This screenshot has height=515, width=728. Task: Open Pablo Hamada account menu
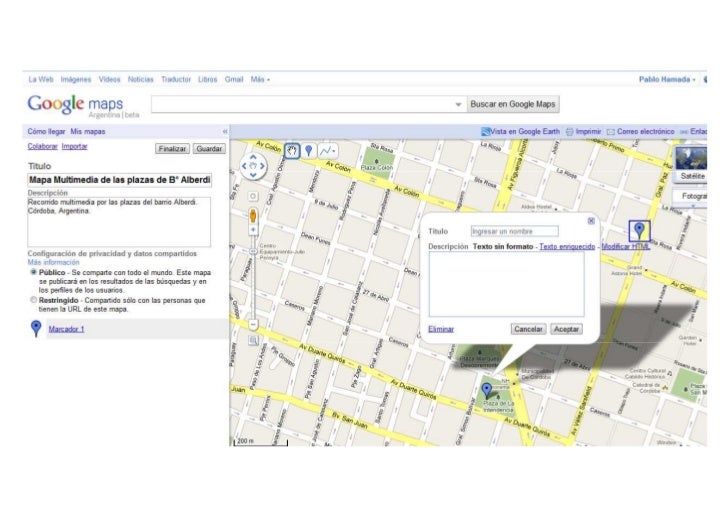(667, 79)
